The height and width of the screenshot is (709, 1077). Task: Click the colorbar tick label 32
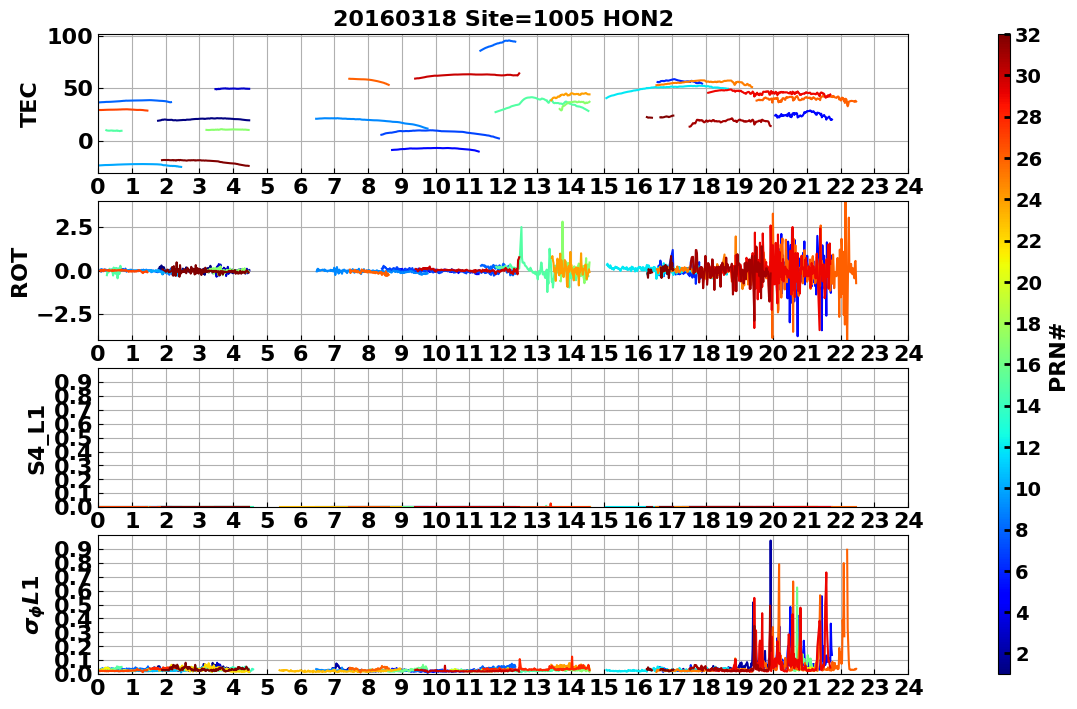coord(1028,35)
